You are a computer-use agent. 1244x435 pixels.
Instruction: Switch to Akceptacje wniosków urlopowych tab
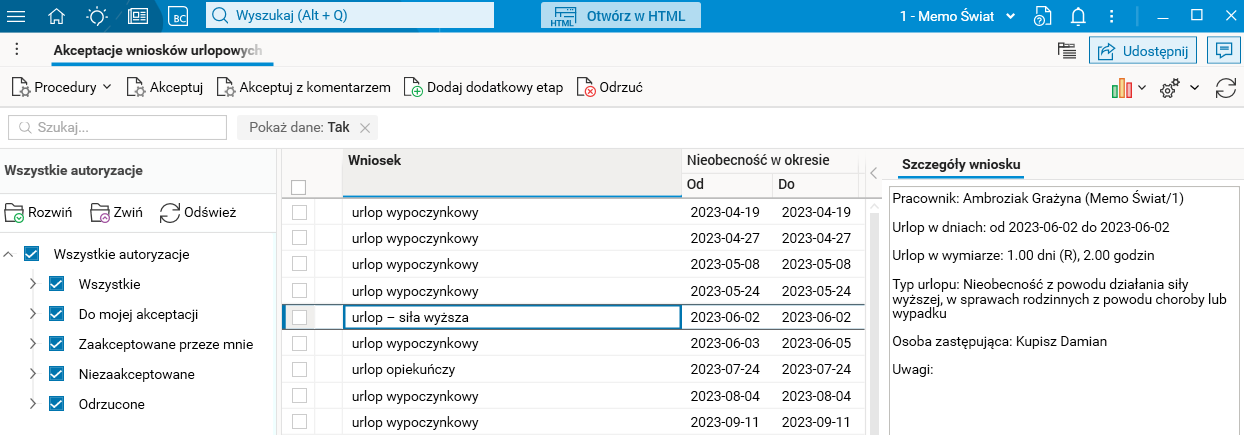click(x=157, y=50)
